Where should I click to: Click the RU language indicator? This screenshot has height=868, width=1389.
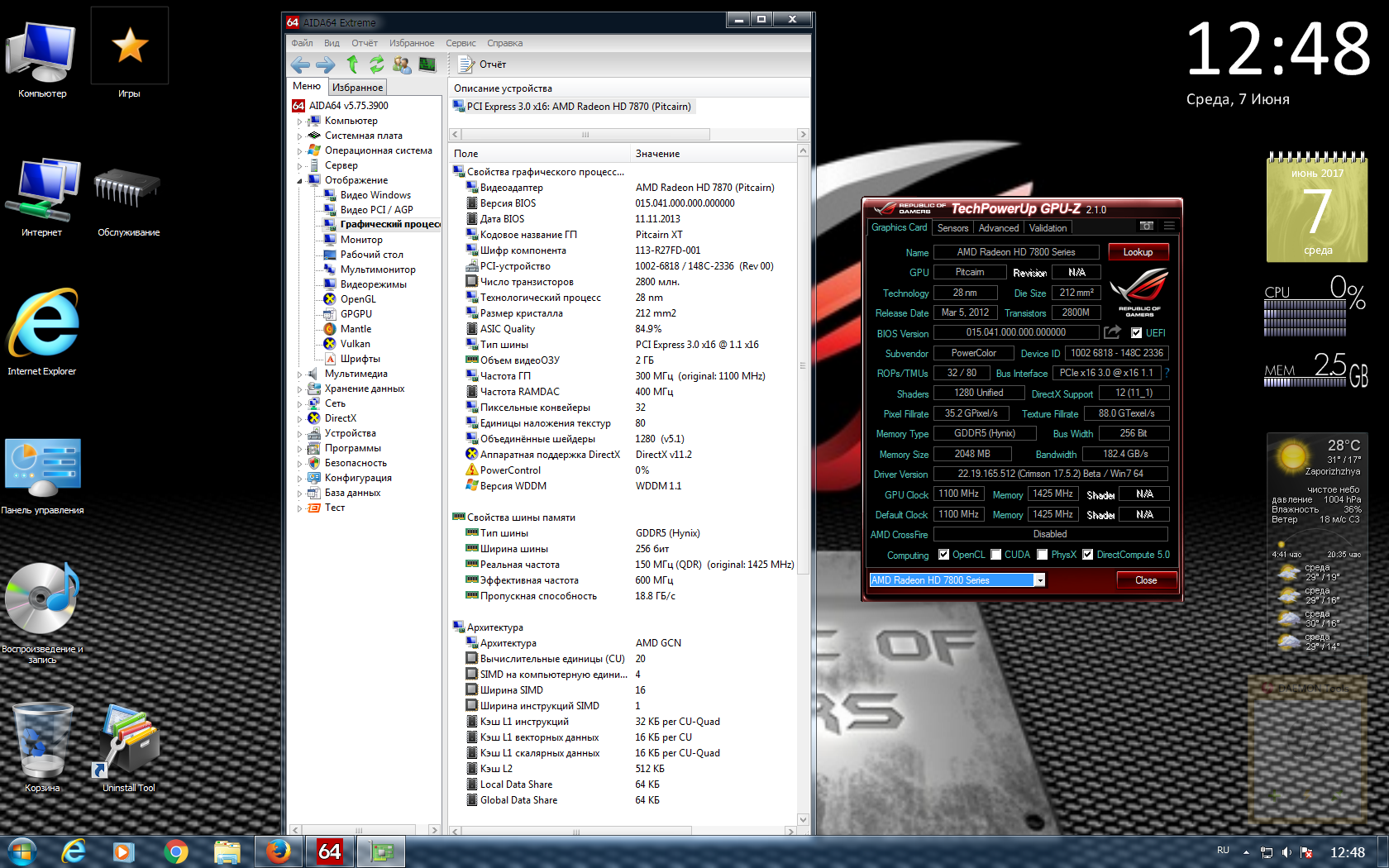point(1223,851)
